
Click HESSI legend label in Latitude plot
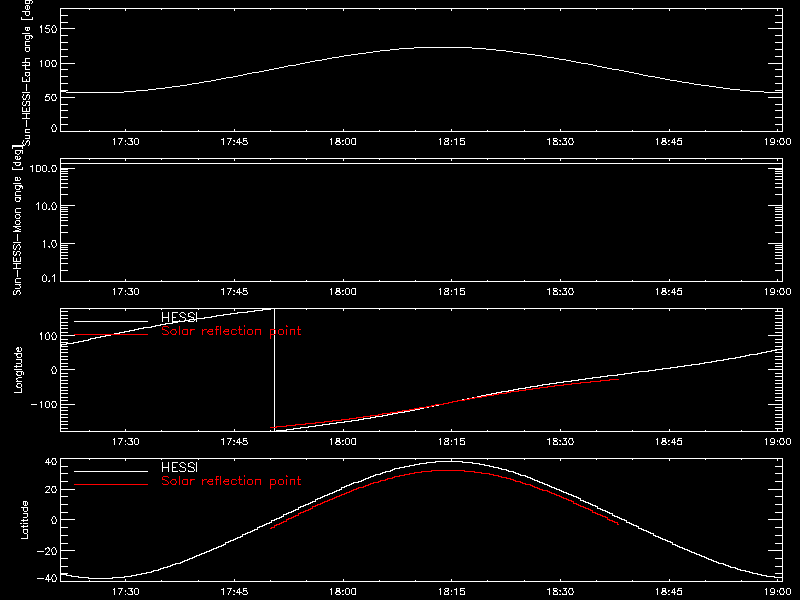179,467
